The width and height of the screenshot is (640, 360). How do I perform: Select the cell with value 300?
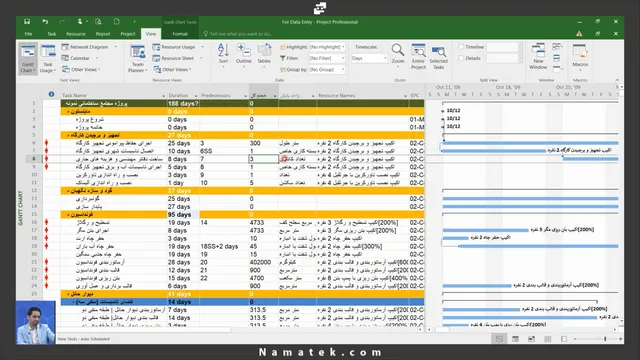click(x=264, y=143)
